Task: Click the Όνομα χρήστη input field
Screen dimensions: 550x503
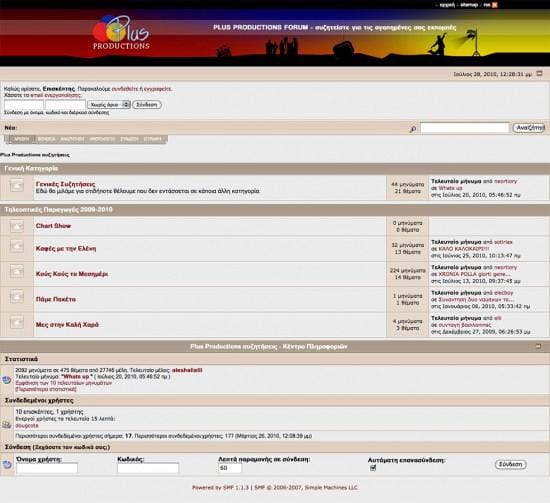Action: pyautogui.click(x=47, y=468)
